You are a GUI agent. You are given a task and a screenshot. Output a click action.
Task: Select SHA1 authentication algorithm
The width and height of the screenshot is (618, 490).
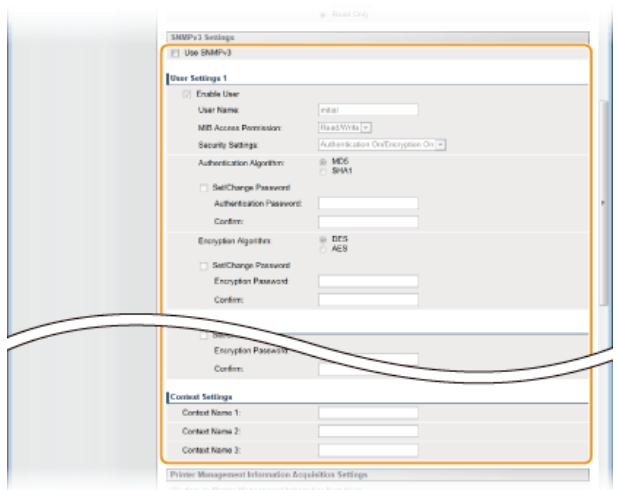pos(323,171)
